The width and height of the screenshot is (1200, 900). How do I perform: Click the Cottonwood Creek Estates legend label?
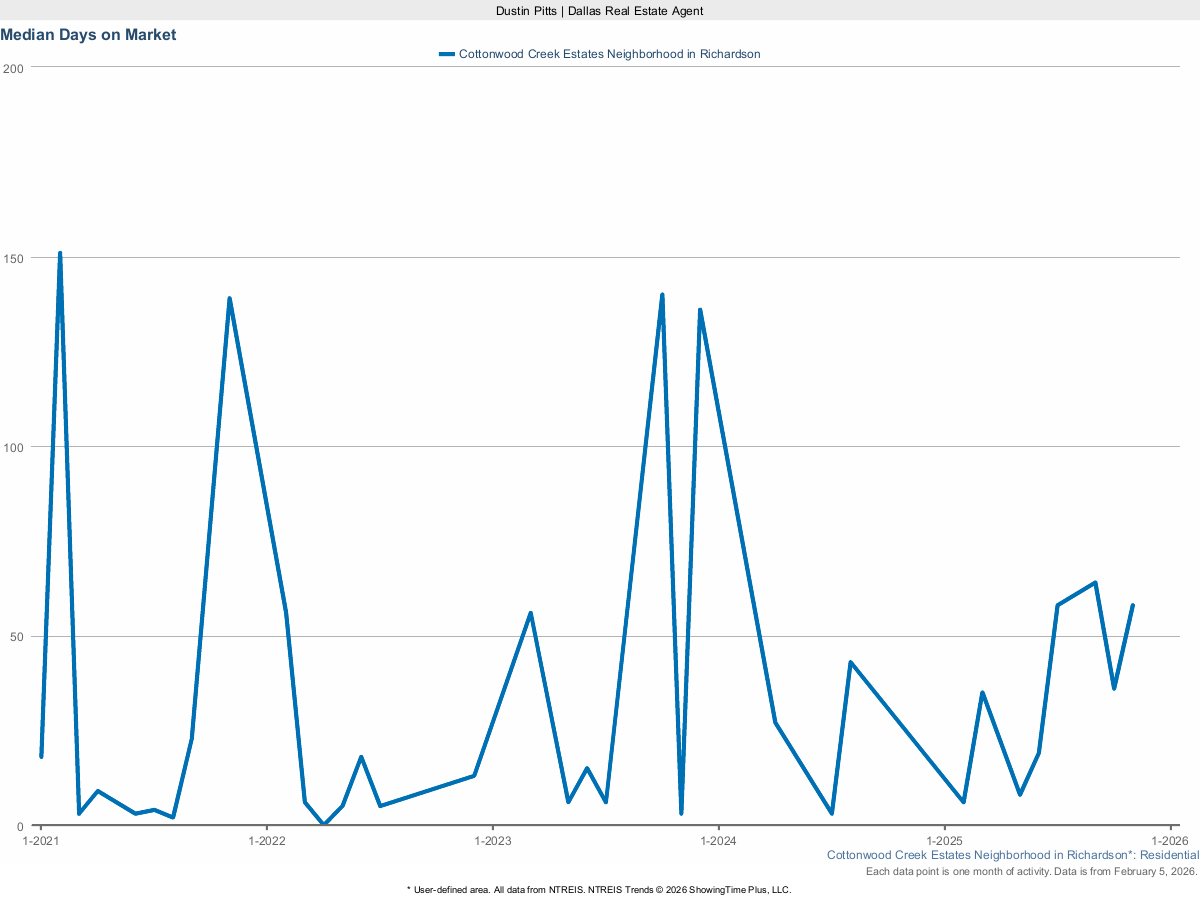[609, 54]
